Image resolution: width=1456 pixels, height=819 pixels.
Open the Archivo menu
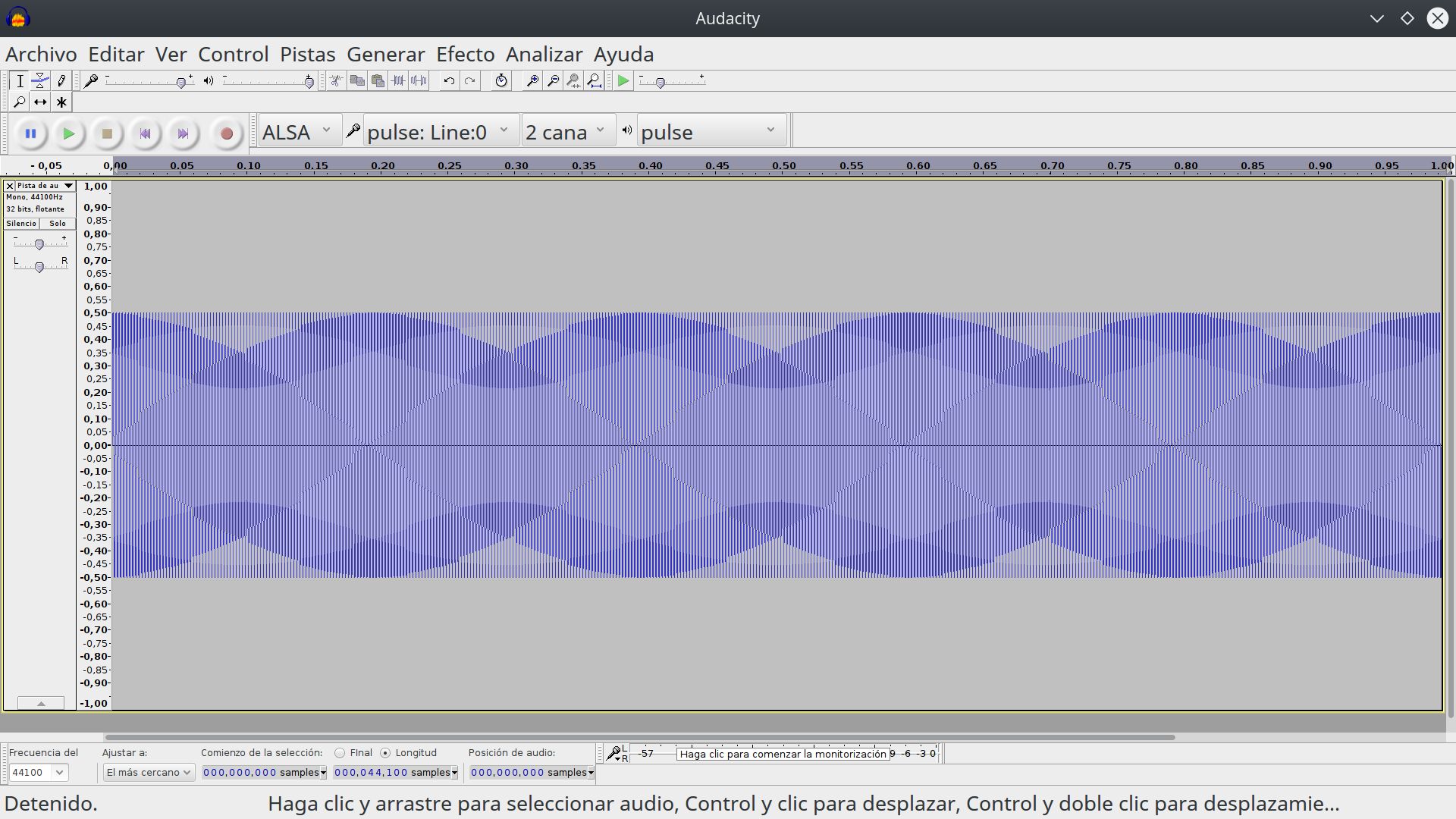click(41, 55)
